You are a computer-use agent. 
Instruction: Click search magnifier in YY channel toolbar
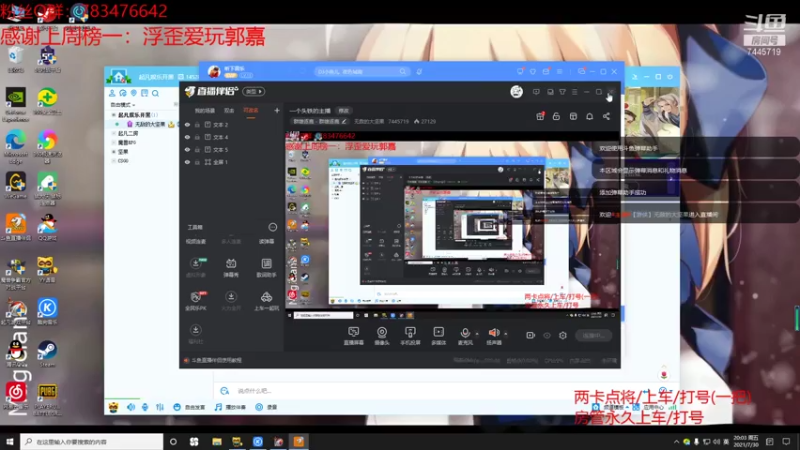pos(155,93)
